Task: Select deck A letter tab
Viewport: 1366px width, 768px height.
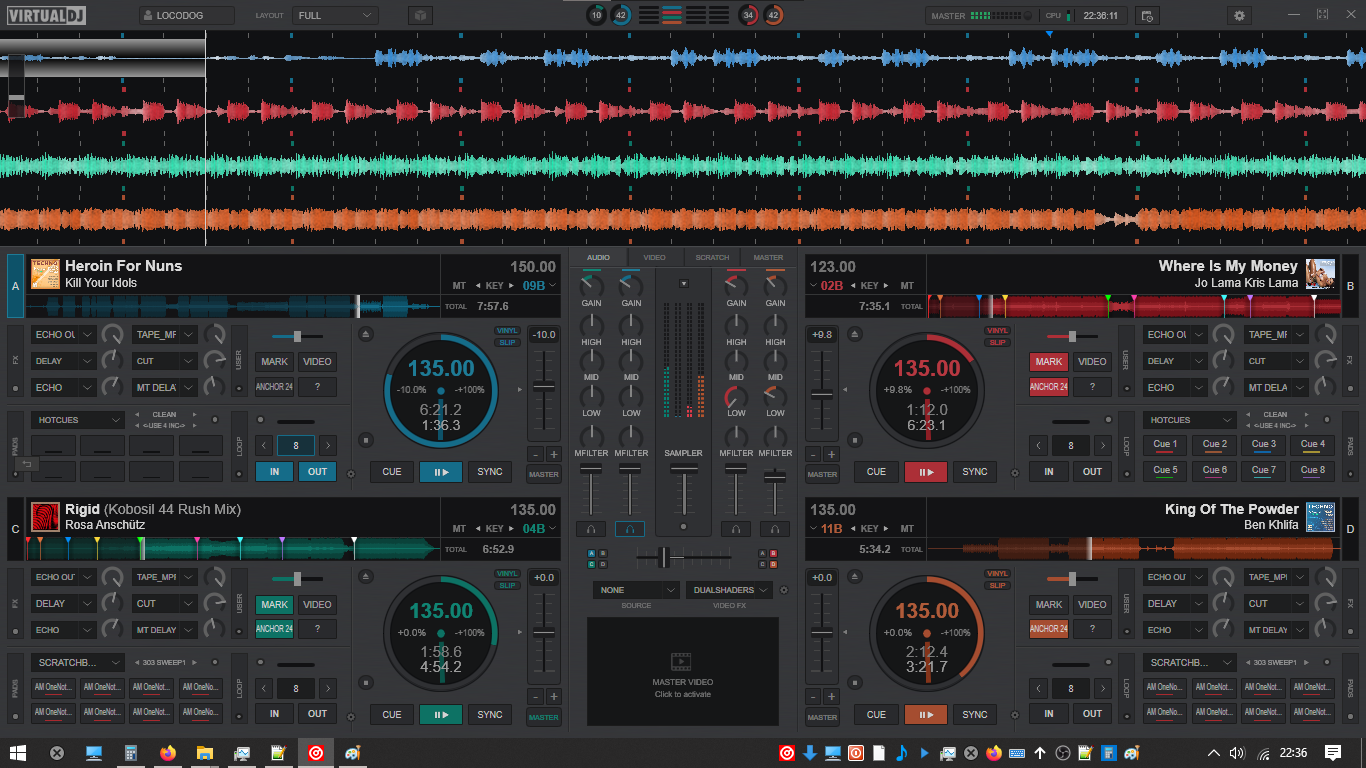Action: pos(15,286)
